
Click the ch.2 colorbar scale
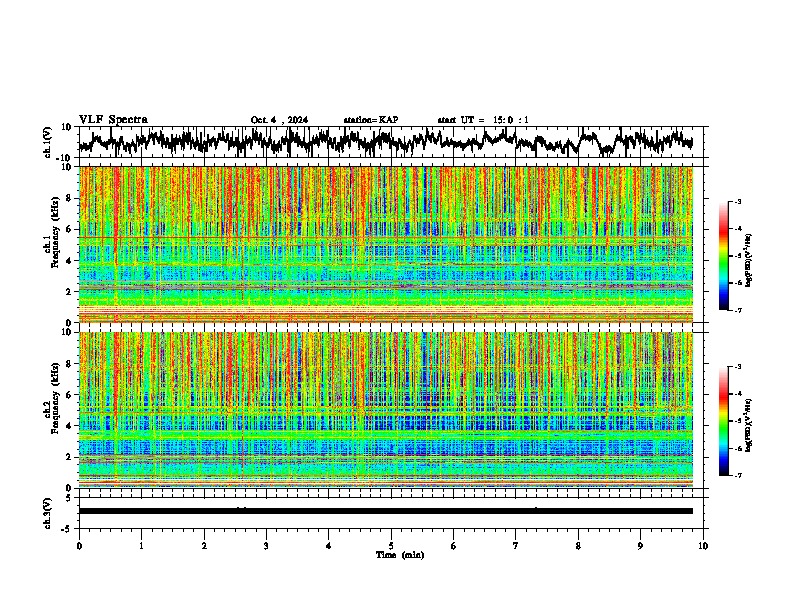[723, 421]
